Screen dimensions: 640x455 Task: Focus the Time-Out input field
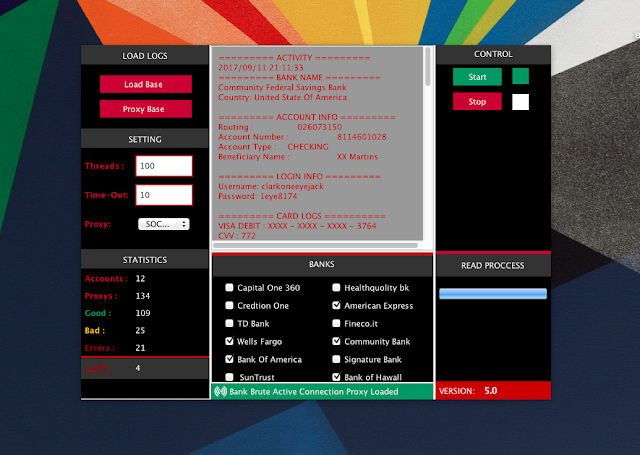click(x=164, y=195)
